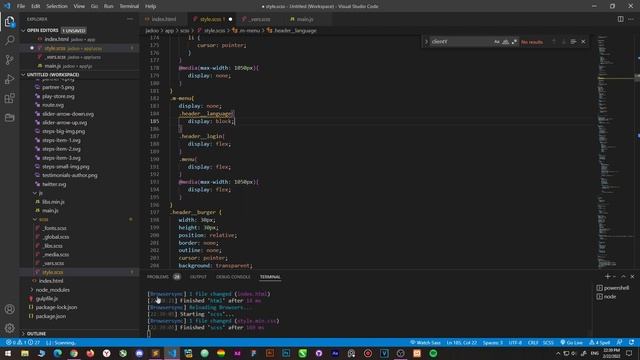Open the editor More Actions ellipsis
This screenshot has width=640, height=360.
pyautogui.click(x=631, y=19)
